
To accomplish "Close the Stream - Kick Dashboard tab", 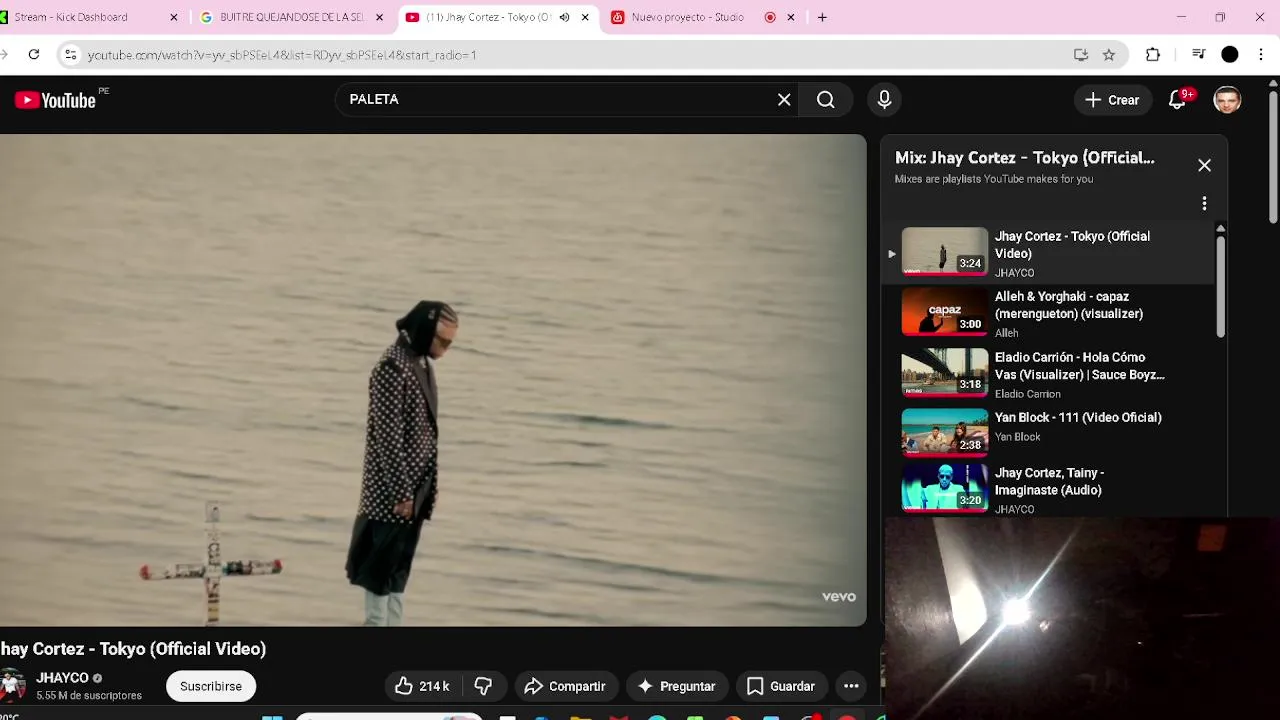I will tap(173, 17).
